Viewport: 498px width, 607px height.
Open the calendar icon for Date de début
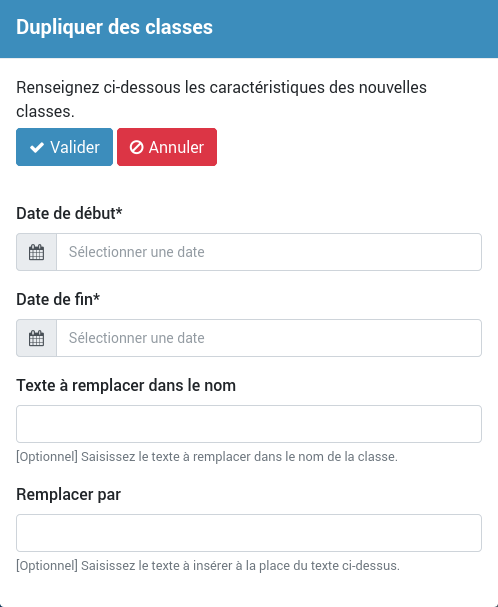coord(36,252)
